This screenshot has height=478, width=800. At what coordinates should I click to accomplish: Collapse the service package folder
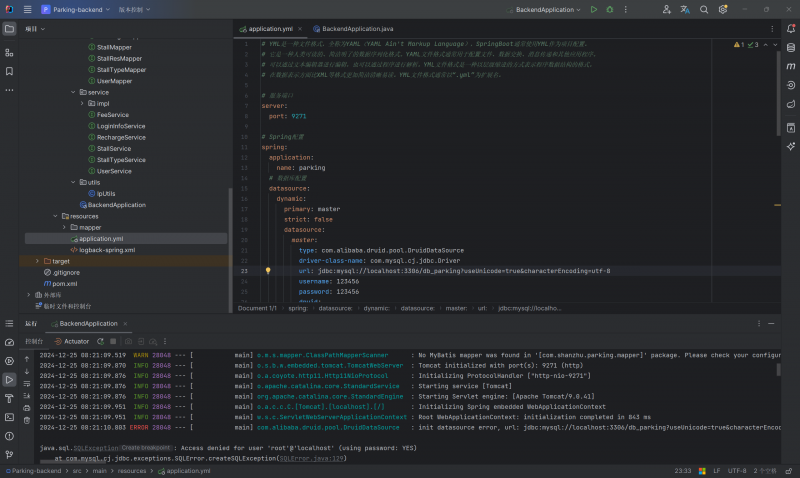[73, 92]
